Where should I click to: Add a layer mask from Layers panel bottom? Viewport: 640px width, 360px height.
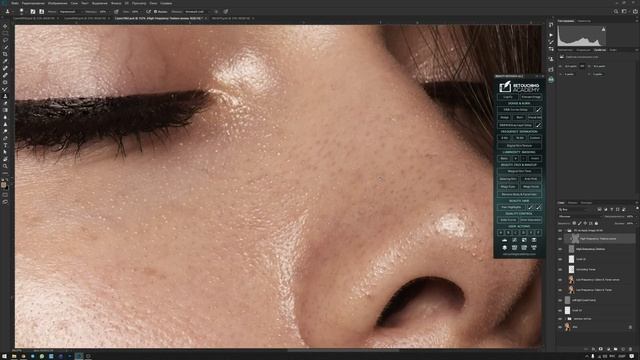pyautogui.click(x=601, y=349)
